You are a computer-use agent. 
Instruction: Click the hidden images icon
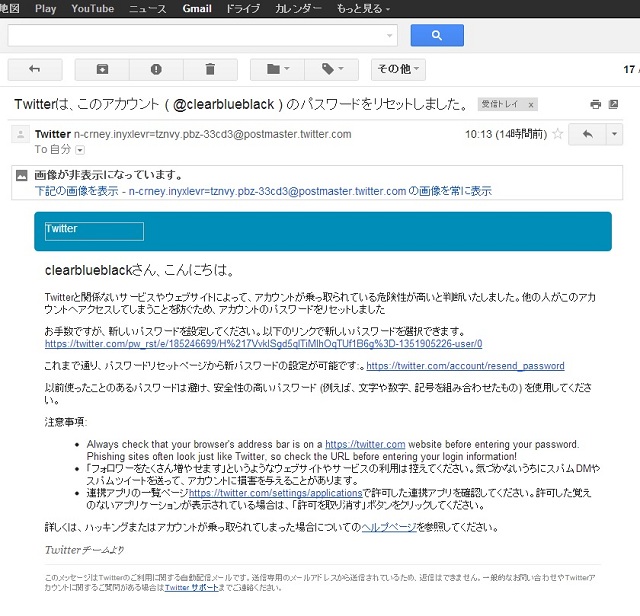[21, 176]
